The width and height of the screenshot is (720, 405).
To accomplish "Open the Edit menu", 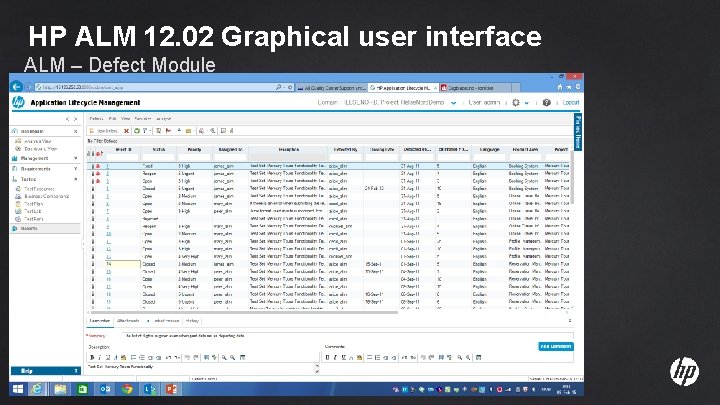I will [x=112, y=119].
